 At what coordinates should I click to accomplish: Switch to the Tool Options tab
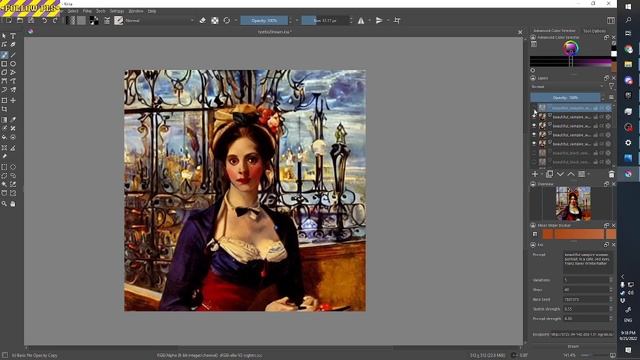(594, 31)
